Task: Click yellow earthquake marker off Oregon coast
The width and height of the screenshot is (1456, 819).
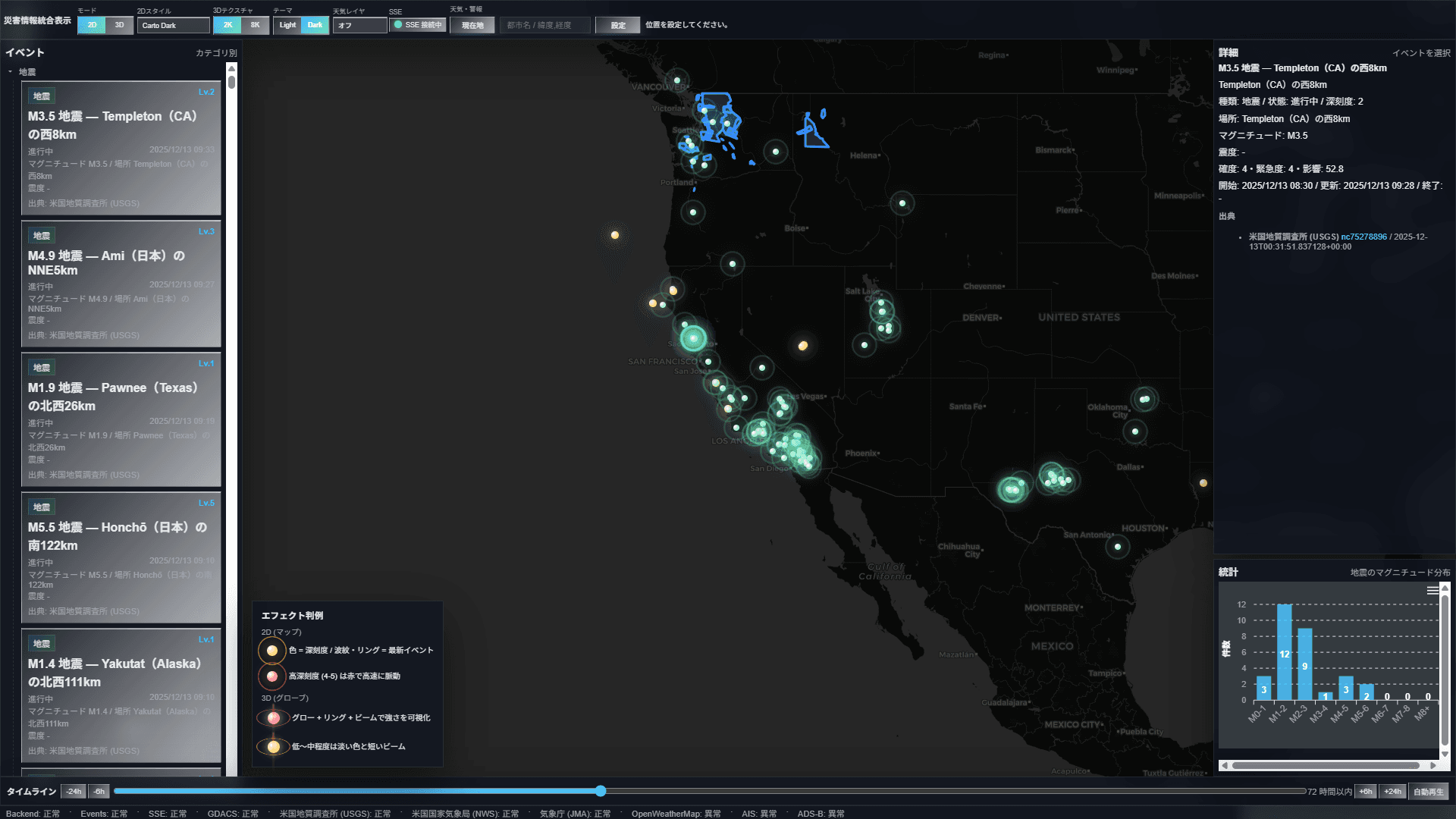Action: pyautogui.click(x=615, y=235)
